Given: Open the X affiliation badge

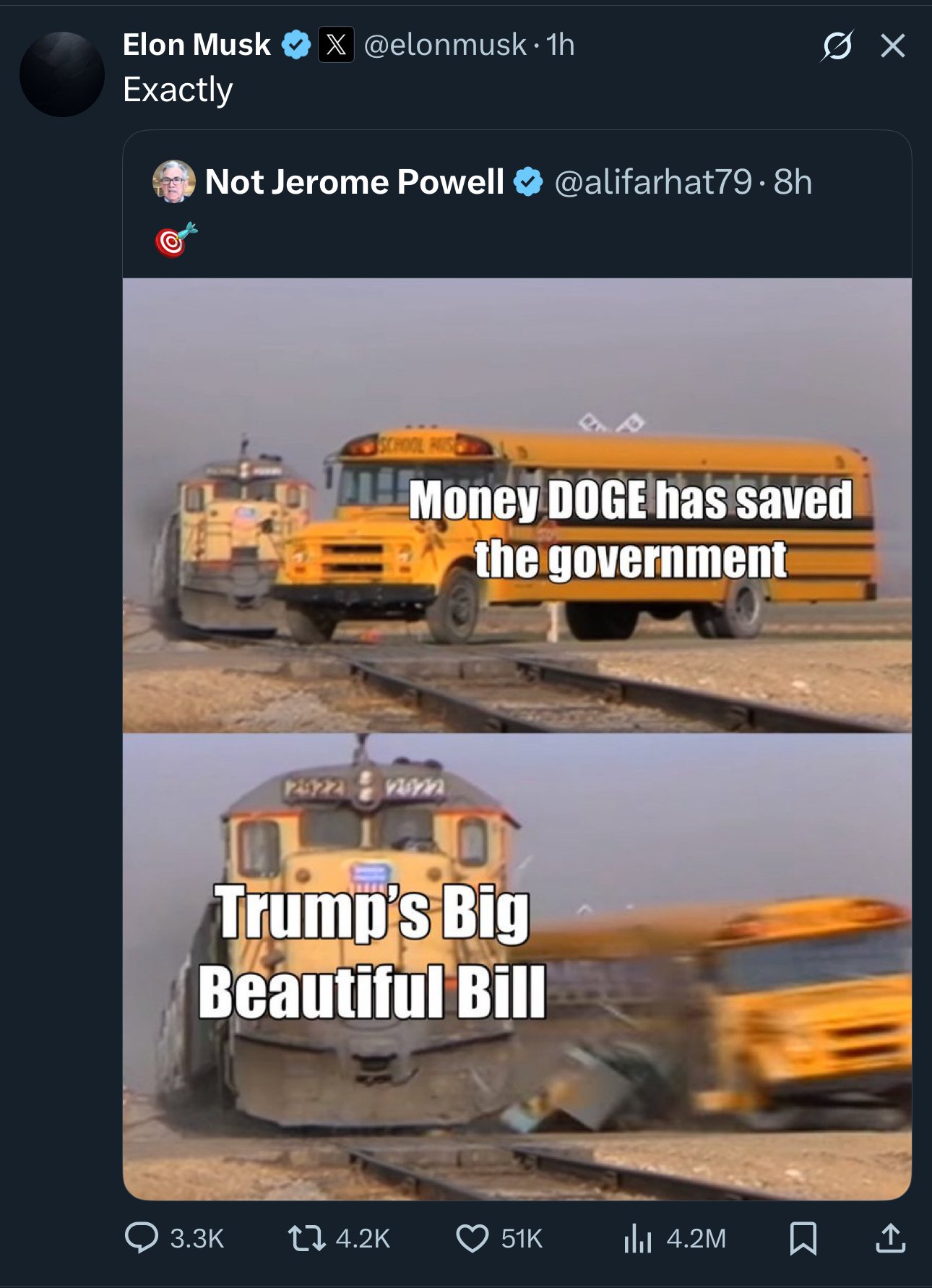Looking at the screenshot, I should [x=336, y=45].
